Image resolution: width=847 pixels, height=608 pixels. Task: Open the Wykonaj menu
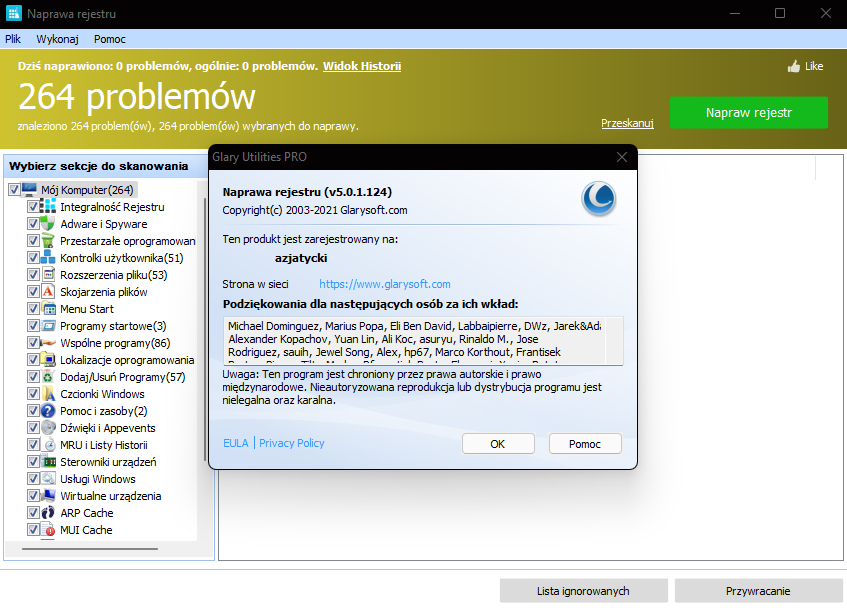[x=57, y=39]
